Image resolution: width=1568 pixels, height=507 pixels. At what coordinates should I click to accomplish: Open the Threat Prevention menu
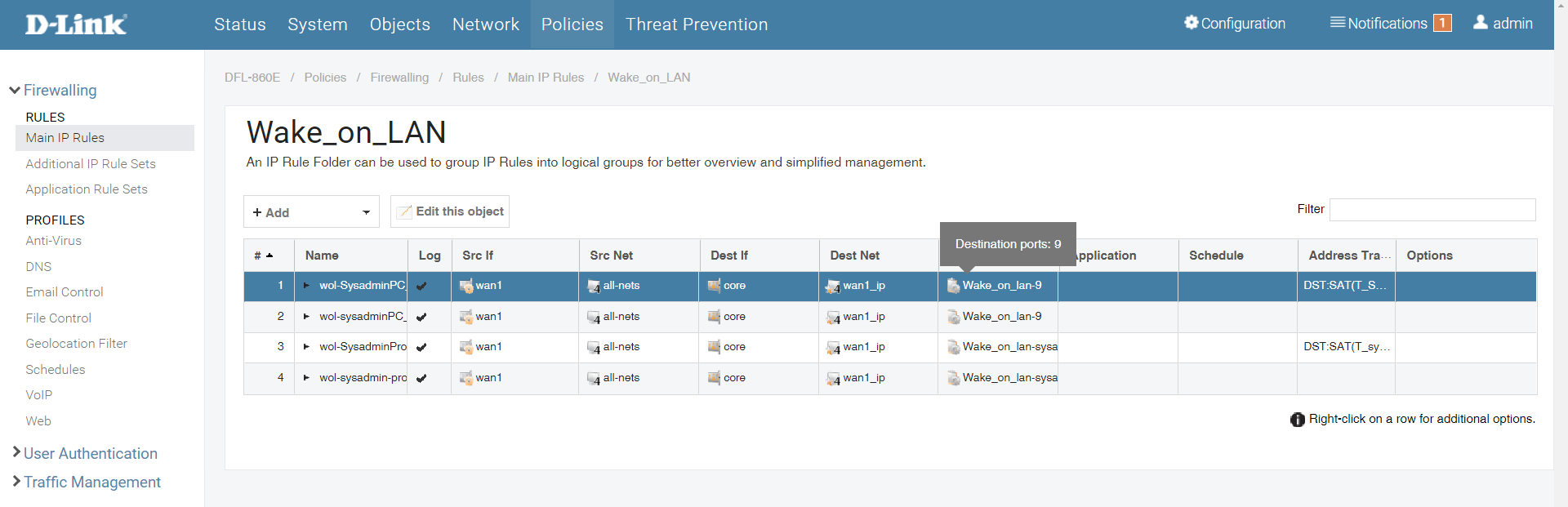tap(697, 24)
